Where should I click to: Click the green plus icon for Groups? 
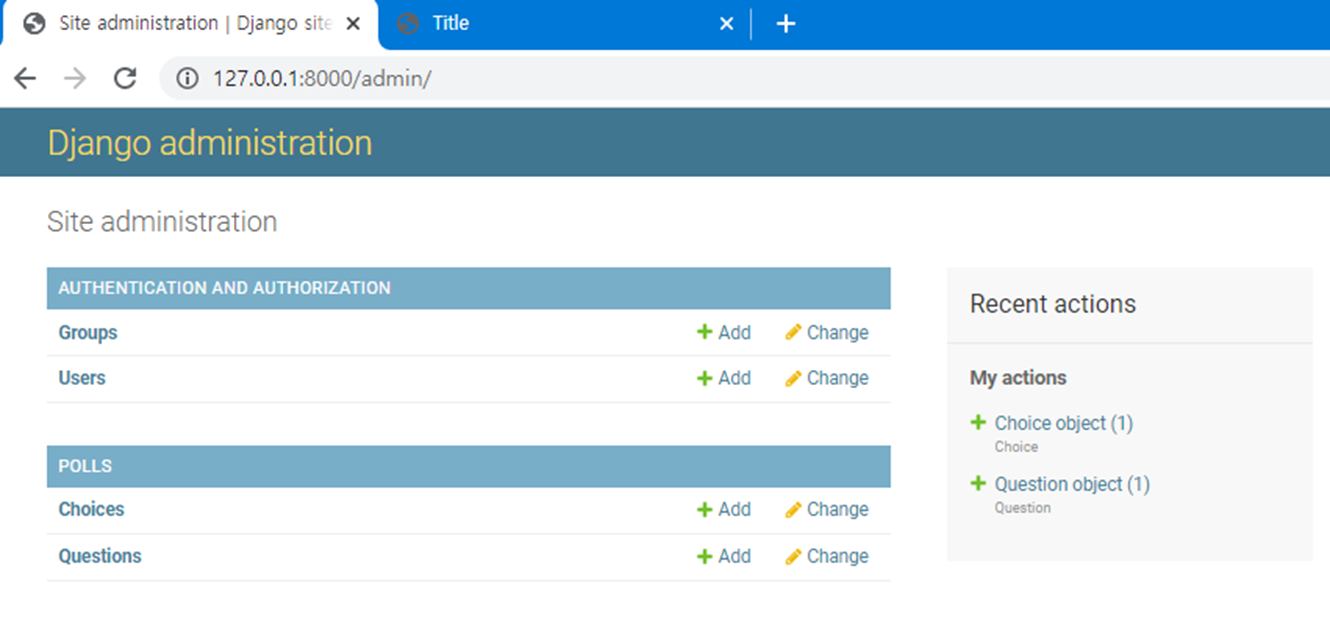704,332
